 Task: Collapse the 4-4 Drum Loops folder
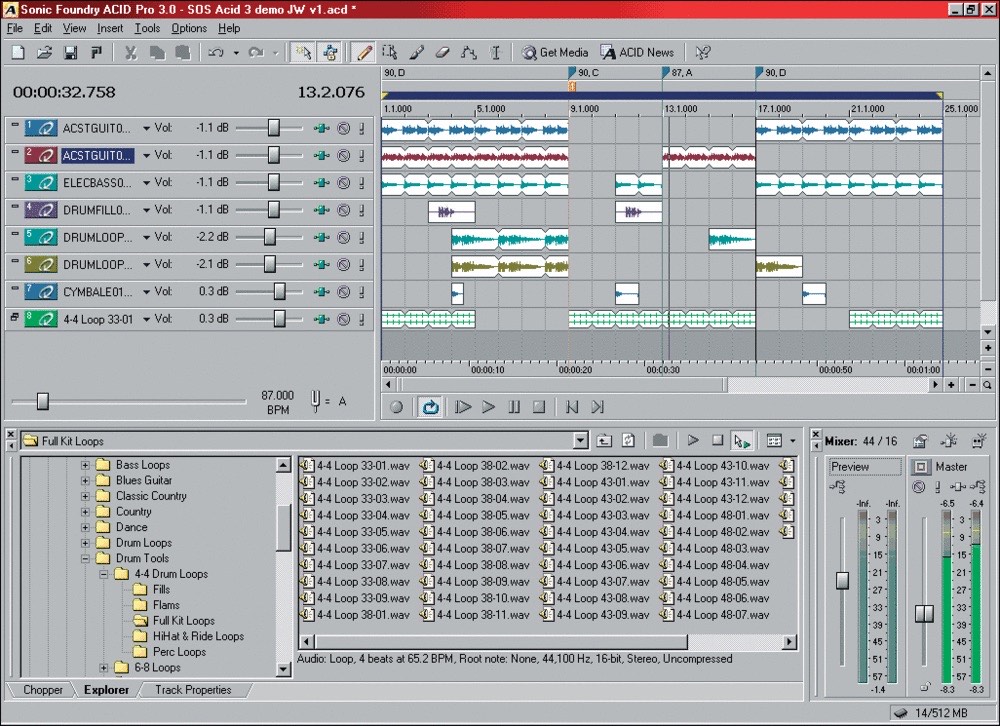point(103,574)
